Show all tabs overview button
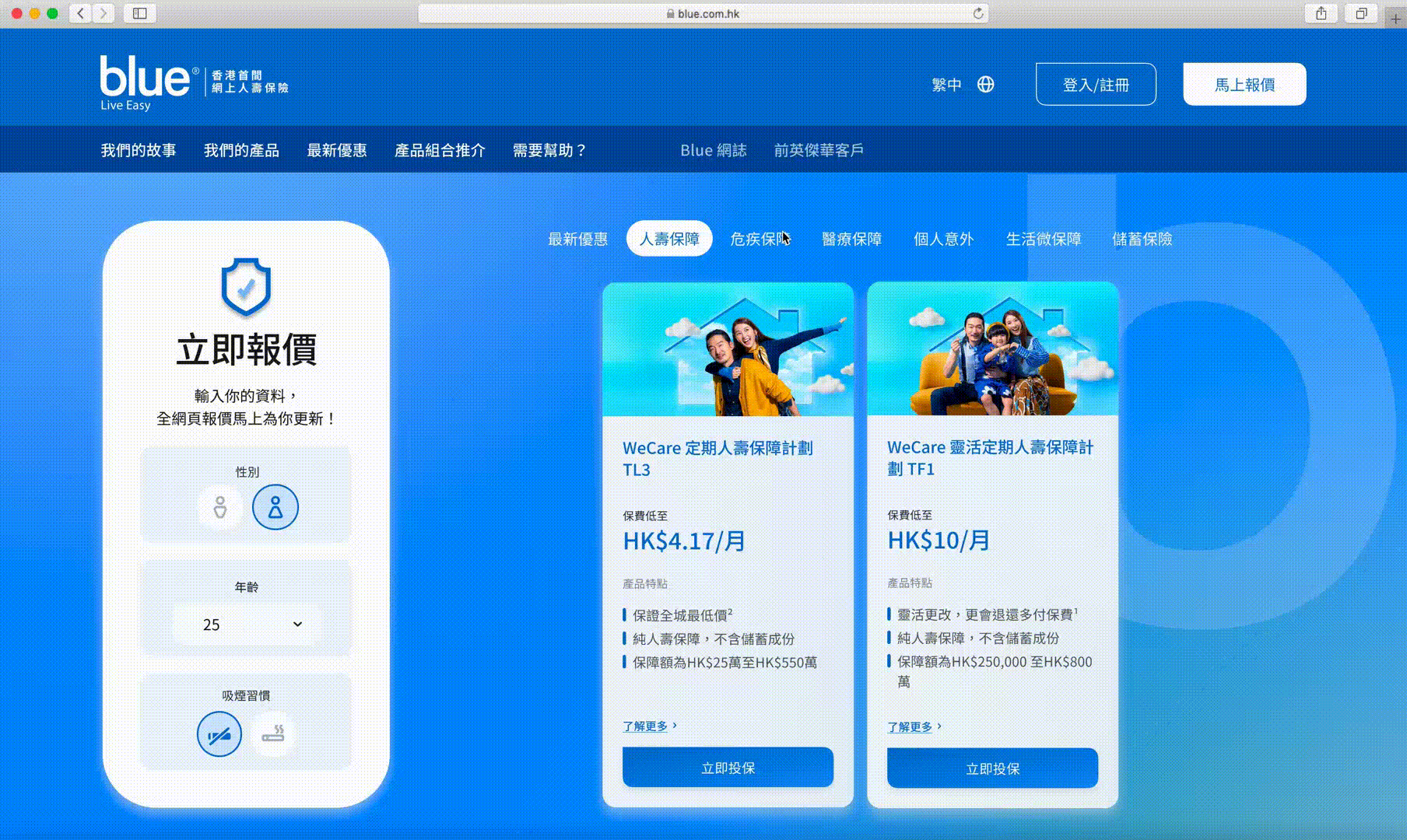This screenshot has width=1407, height=840. (1361, 13)
